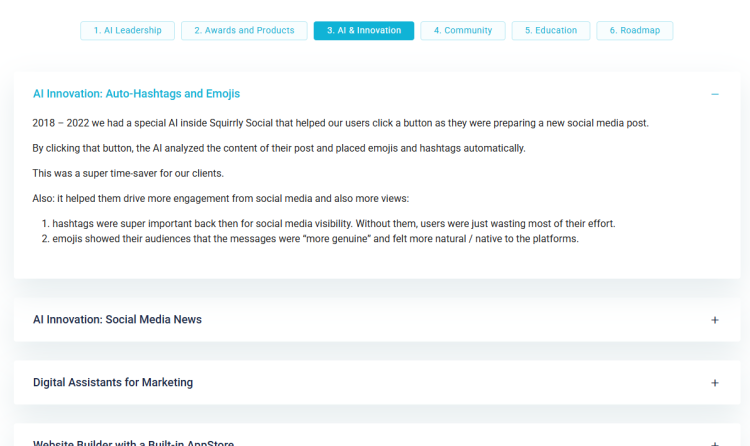Expand Social Media News via plus icon
The image size is (750, 446).
click(715, 320)
